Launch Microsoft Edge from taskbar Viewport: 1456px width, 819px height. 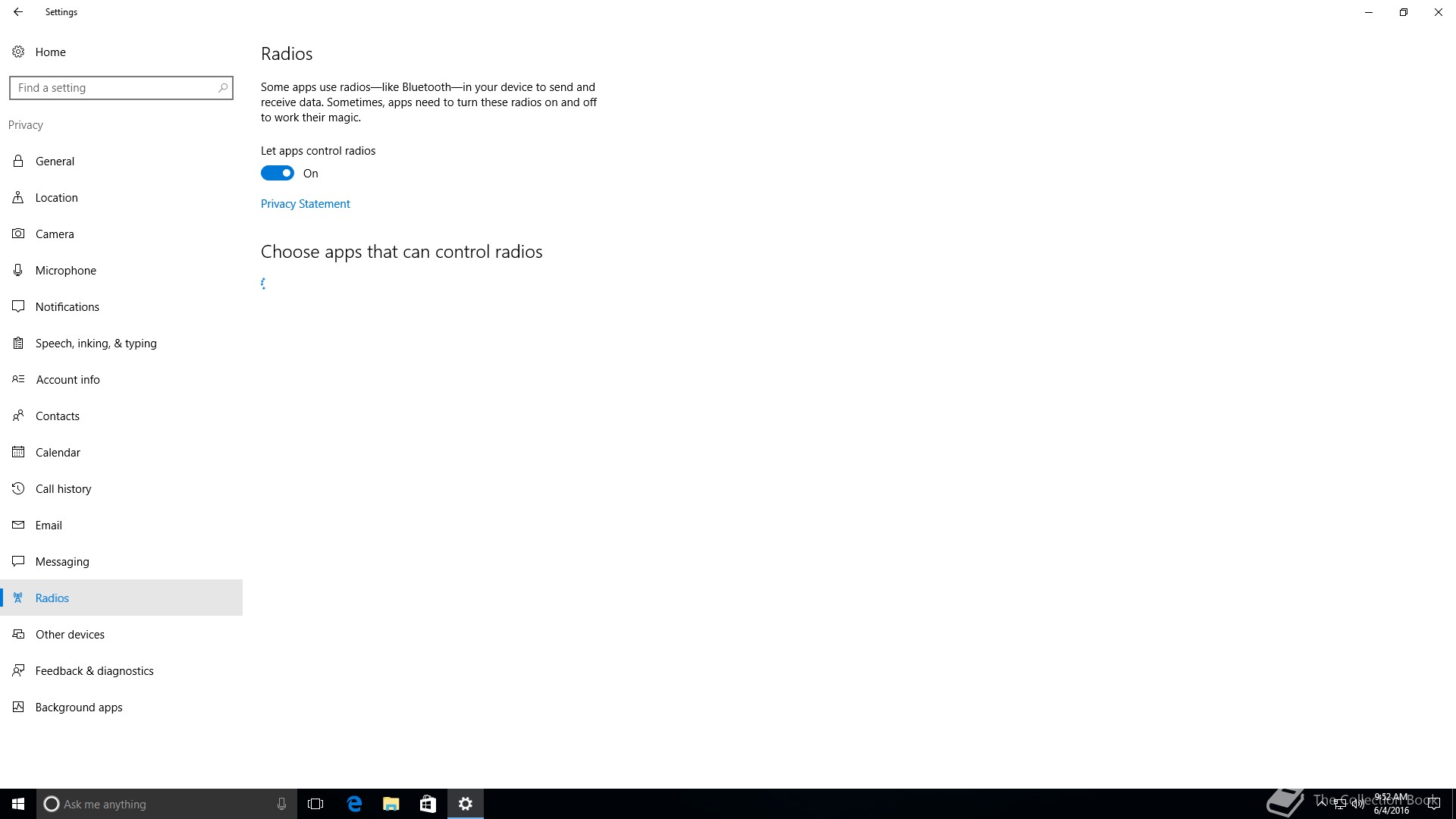point(354,804)
